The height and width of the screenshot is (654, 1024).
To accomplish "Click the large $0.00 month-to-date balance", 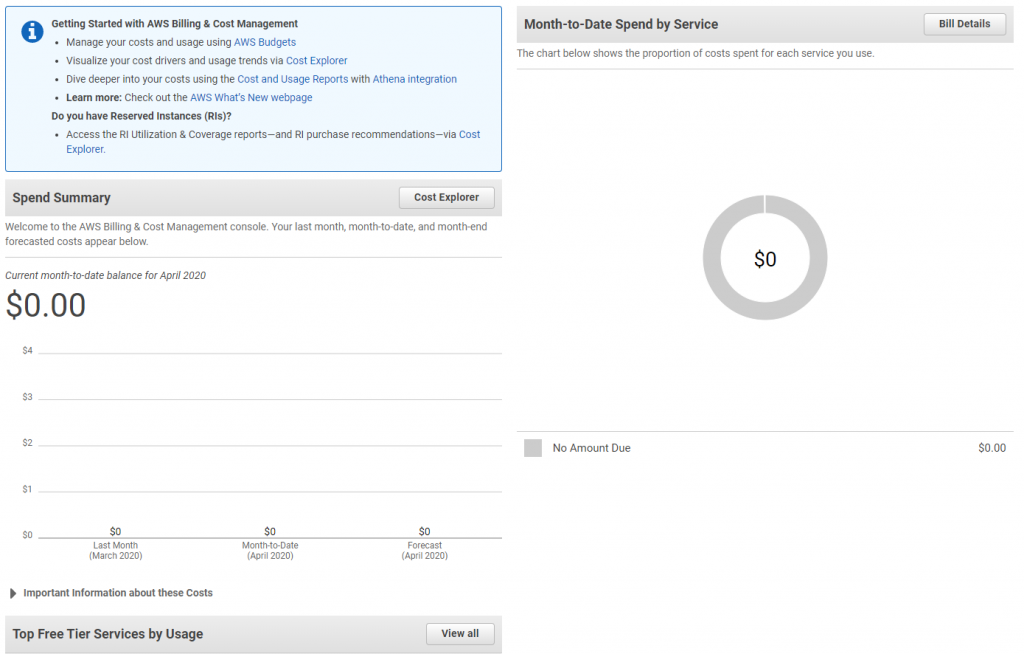I will coord(46,305).
